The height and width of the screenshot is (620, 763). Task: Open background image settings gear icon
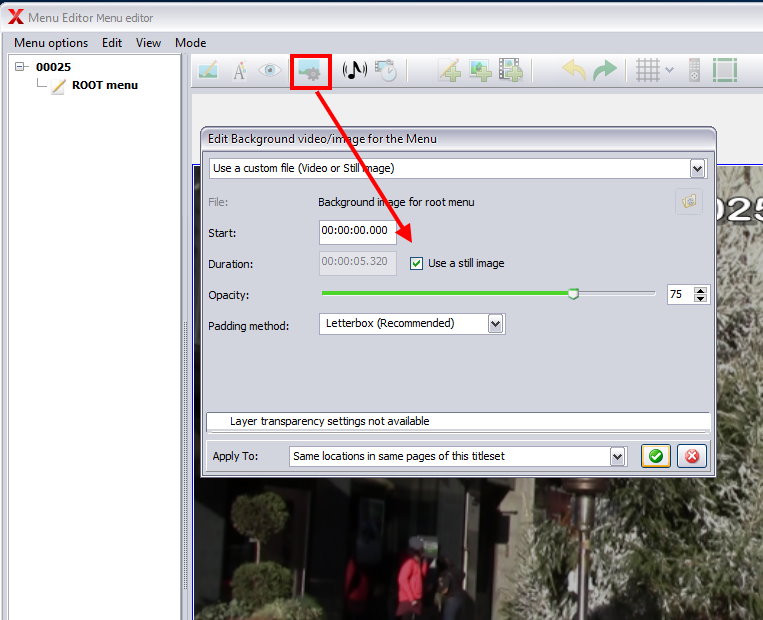(x=311, y=72)
